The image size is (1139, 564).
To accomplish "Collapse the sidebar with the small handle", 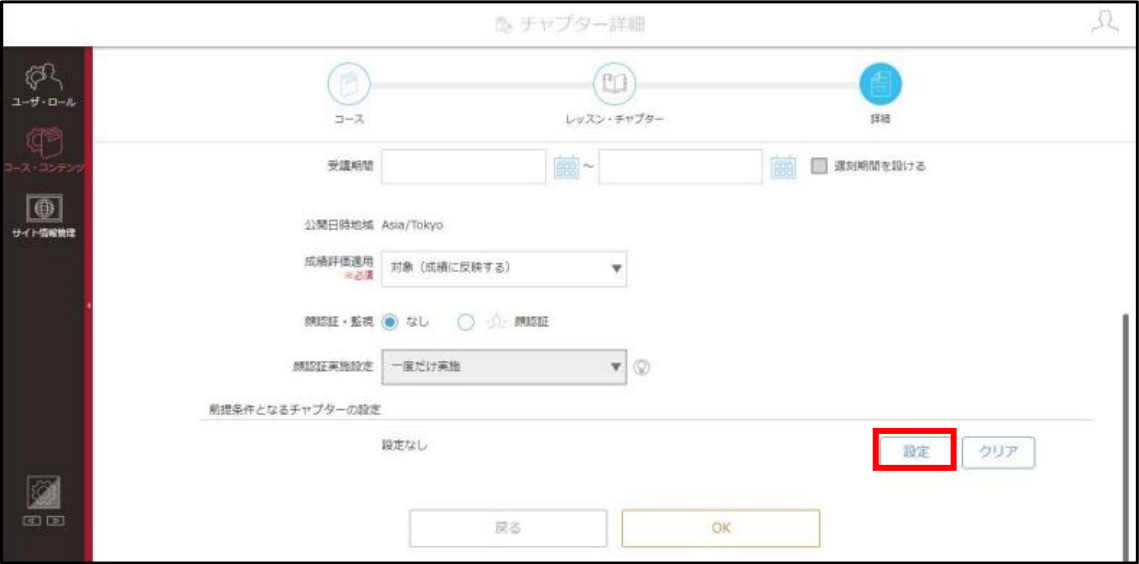I will point(89,306).
